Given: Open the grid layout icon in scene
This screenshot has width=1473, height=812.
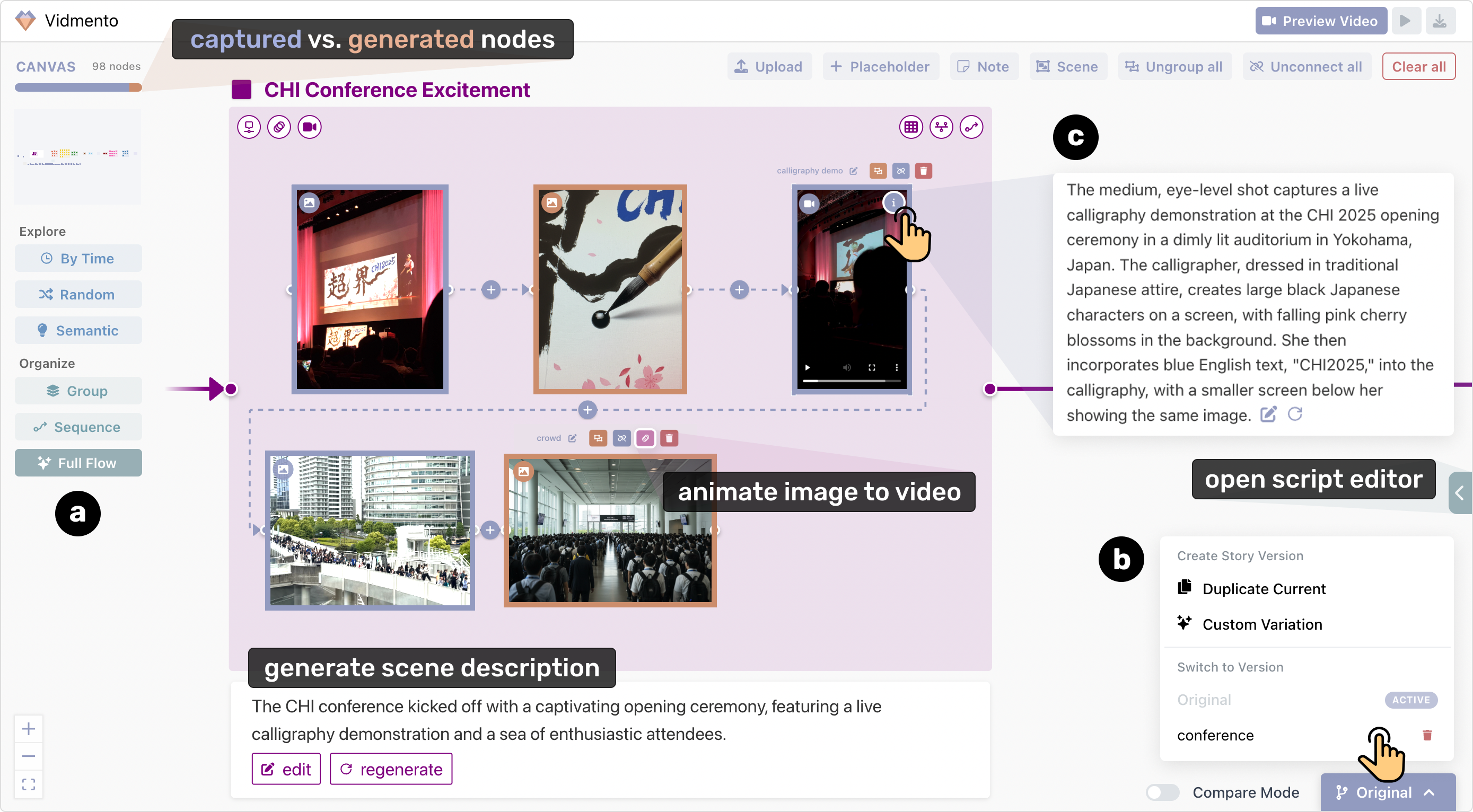Looking at the screenshot, I should [x=911, y=127].
